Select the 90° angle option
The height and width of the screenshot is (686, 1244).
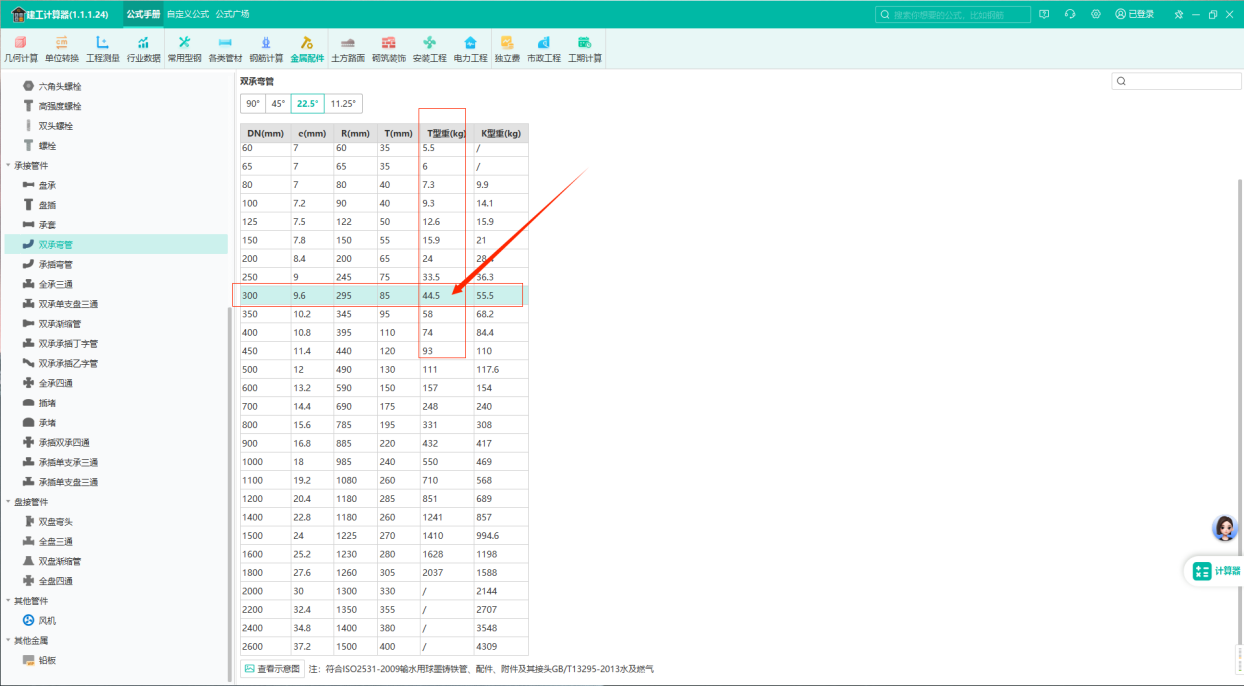253,103
